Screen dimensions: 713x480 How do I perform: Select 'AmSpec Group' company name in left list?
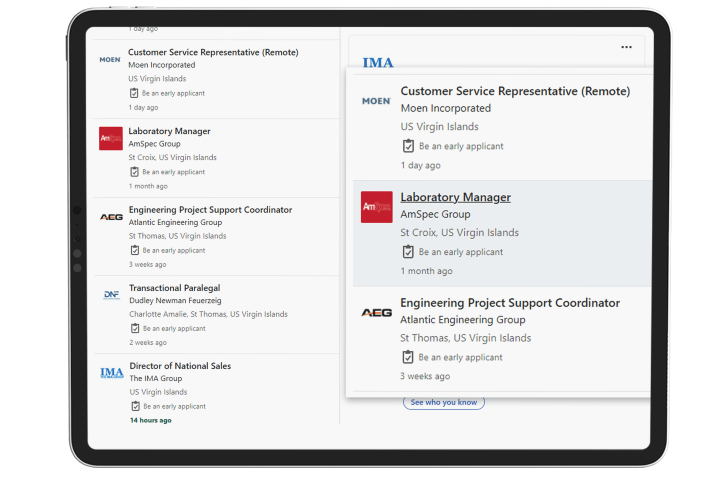155,144
